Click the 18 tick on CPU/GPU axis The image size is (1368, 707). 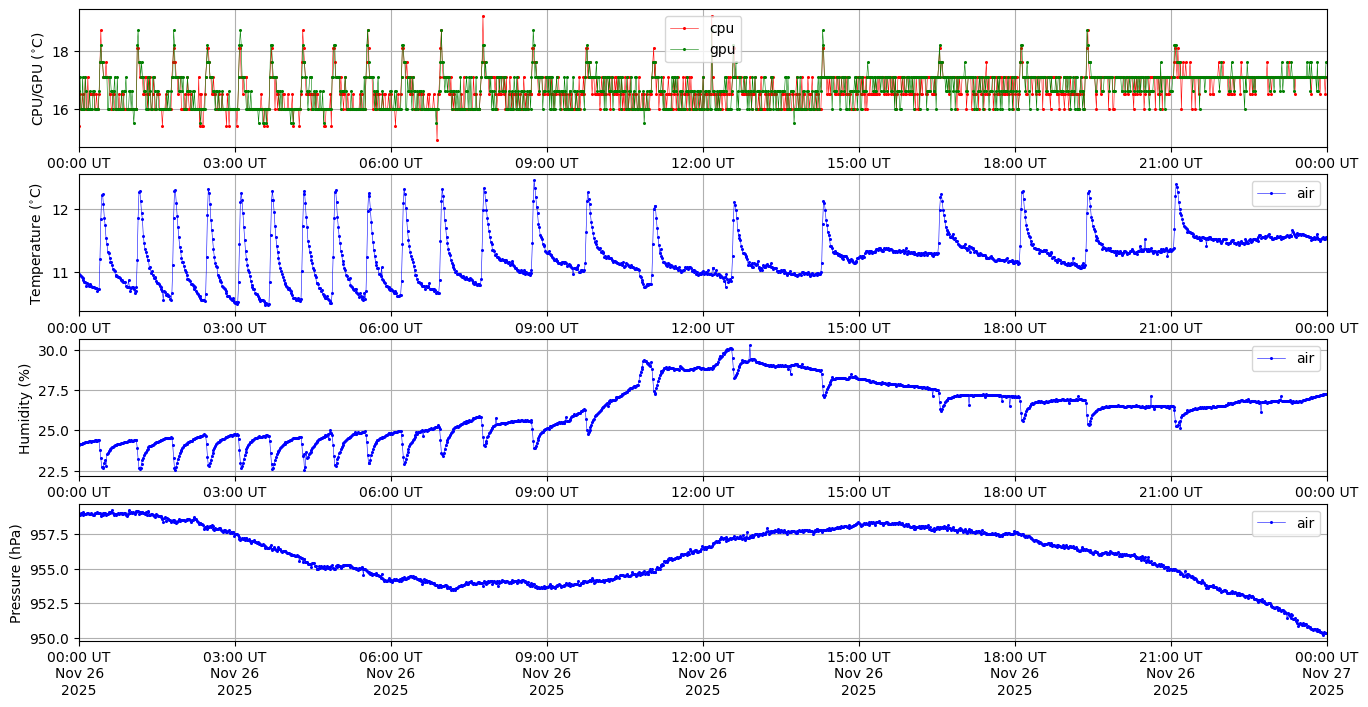pyautogui.click(x=60, y=51)
